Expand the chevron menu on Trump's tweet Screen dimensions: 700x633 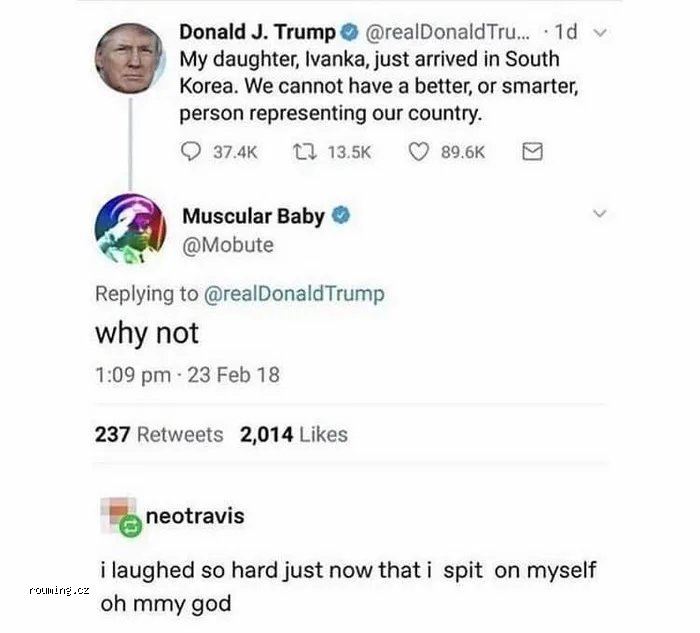[599, 31]
